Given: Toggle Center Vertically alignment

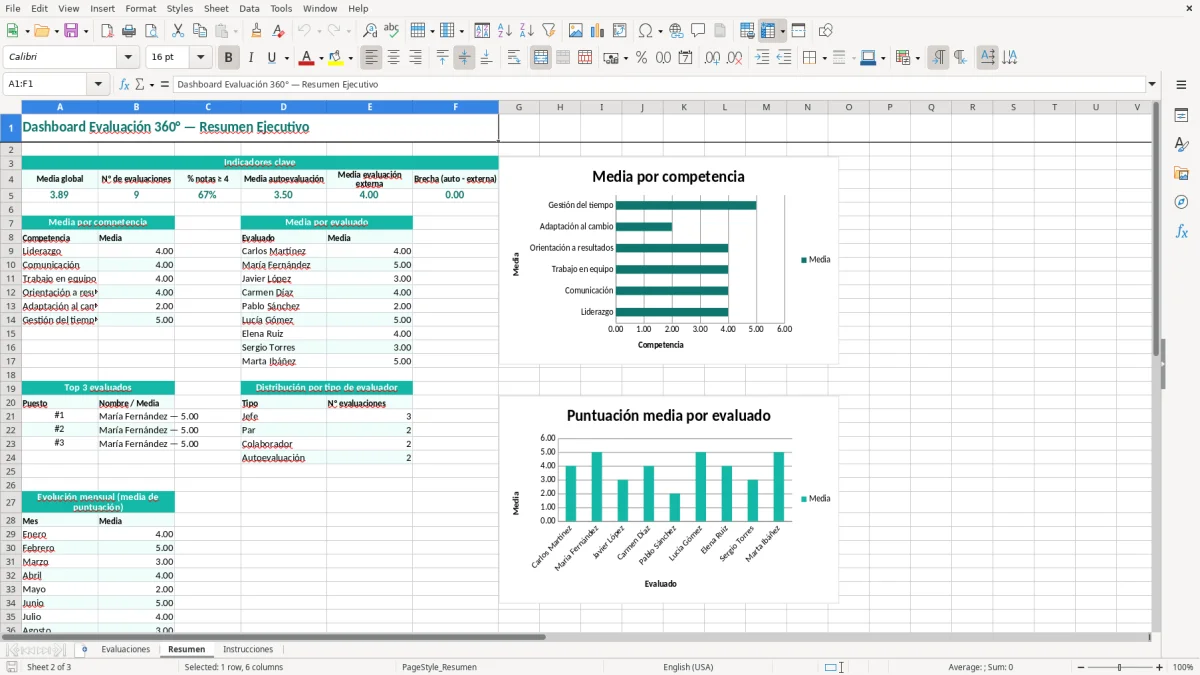Looking at the screenshot, I should 464,58.
